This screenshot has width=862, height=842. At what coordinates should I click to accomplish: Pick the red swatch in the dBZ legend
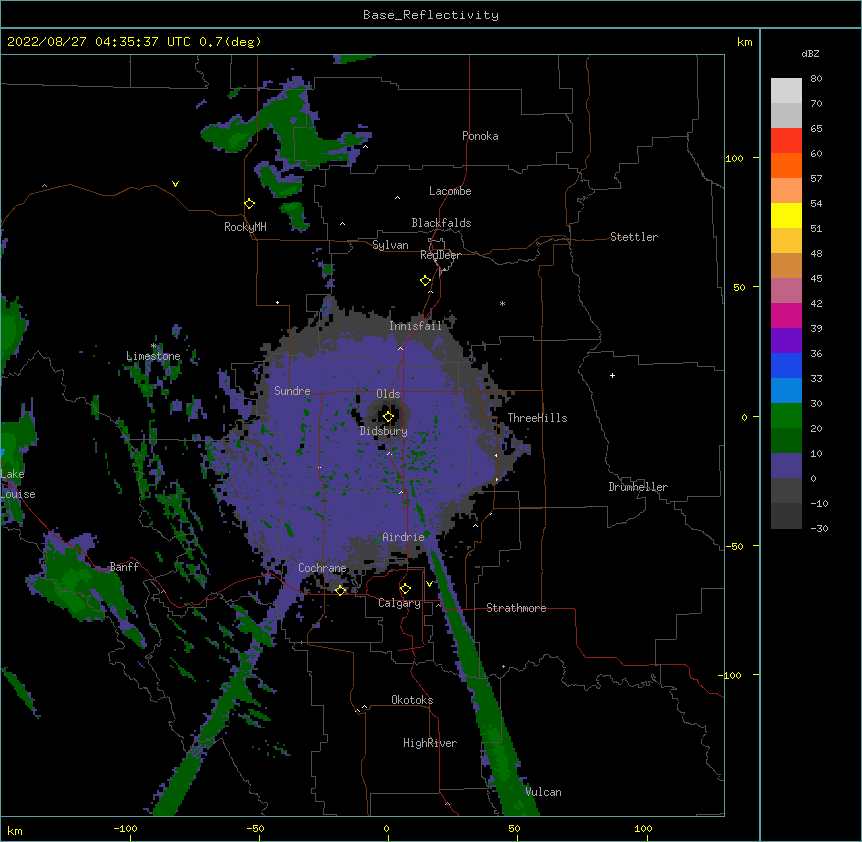click(x=786, y=141)
